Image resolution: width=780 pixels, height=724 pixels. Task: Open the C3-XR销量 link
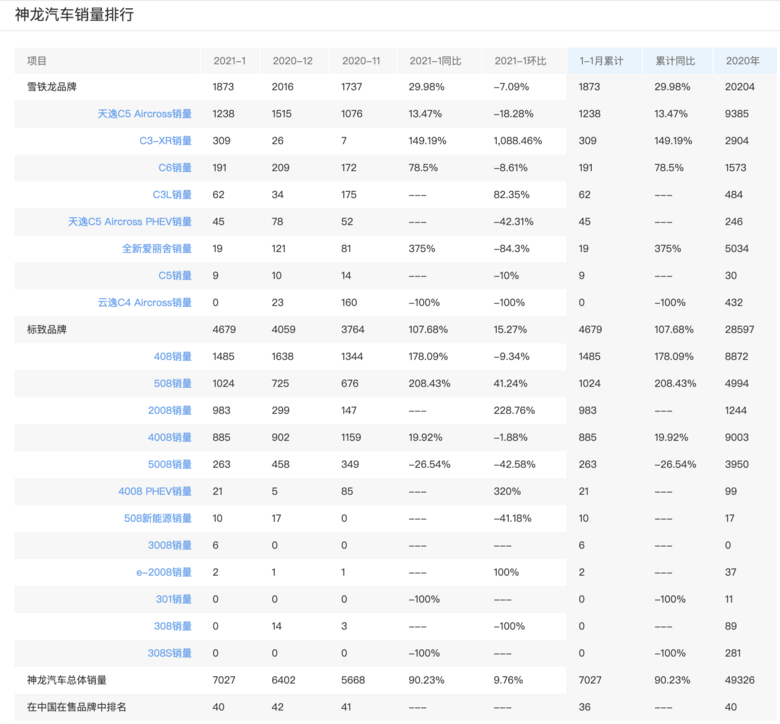(165, 141)
